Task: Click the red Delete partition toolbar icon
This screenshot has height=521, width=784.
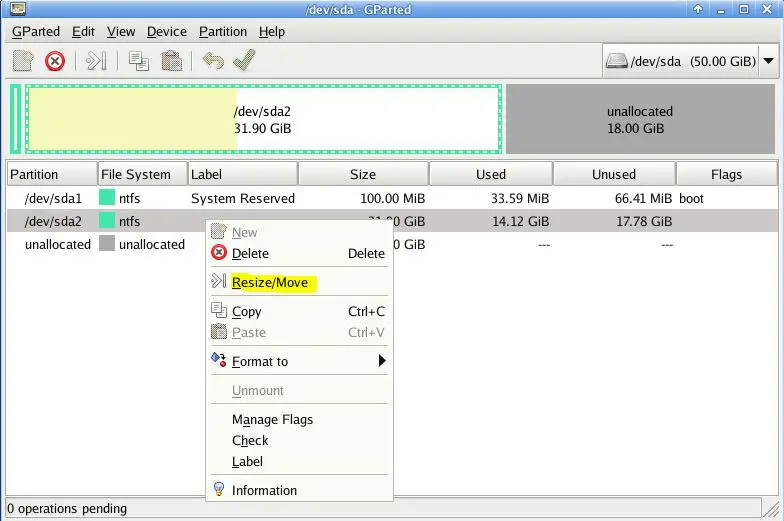Action: coord(54,61)
